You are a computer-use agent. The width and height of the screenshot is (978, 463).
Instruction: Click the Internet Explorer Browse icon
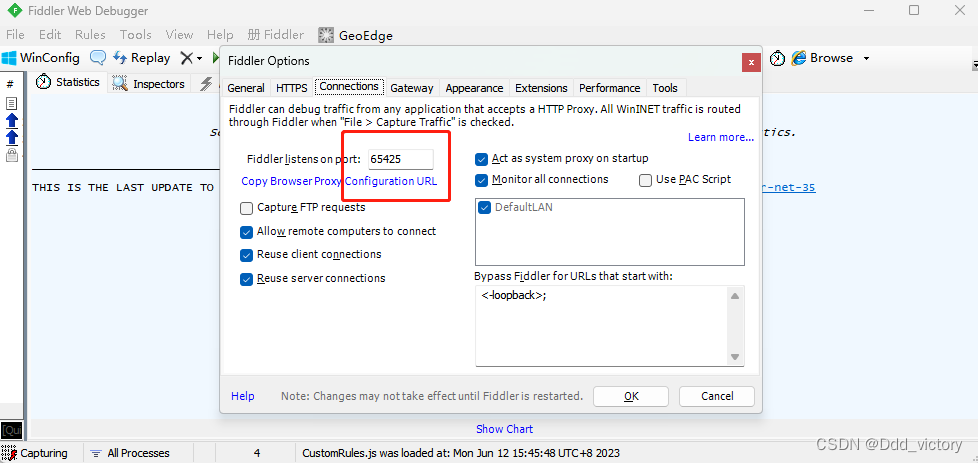point(798,58)
